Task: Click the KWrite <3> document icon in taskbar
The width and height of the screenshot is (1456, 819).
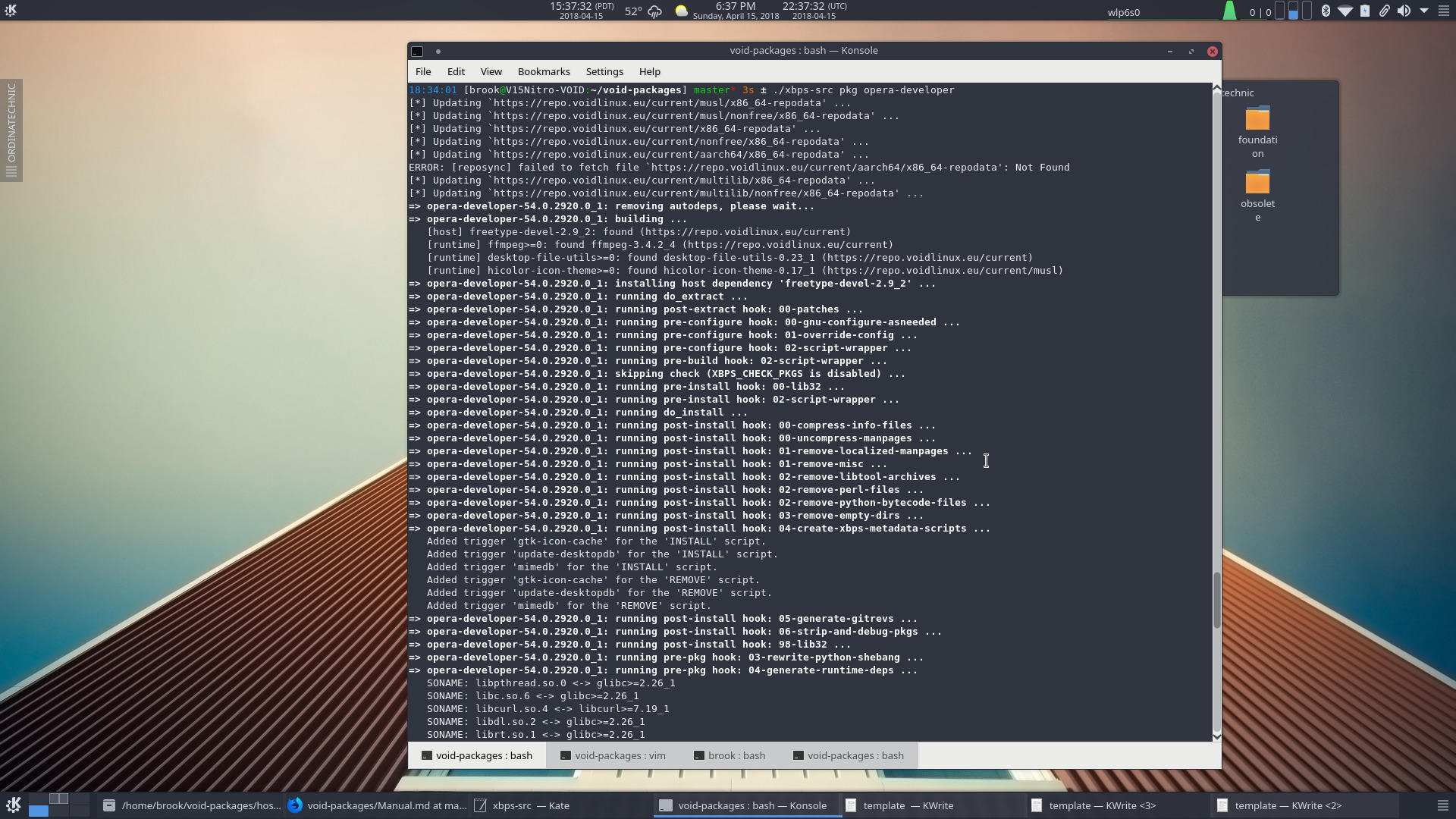Action: (1037, 805)
